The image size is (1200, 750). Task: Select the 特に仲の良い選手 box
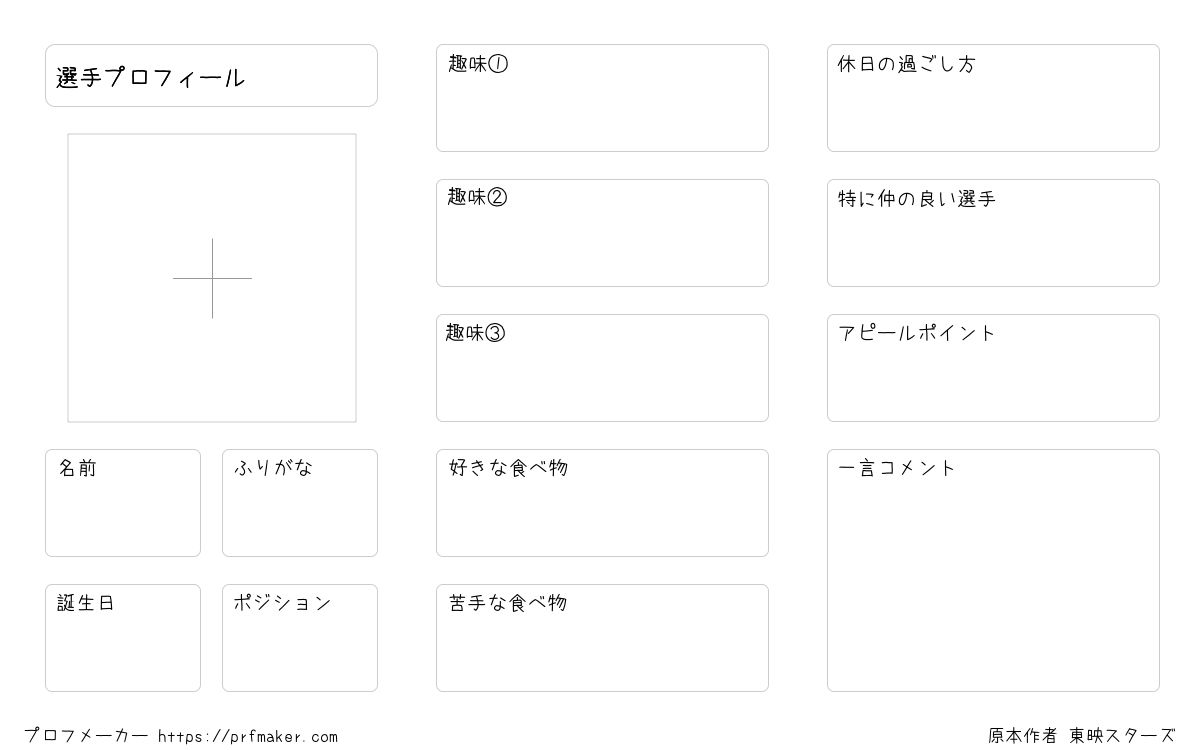(x=993, y=233)
